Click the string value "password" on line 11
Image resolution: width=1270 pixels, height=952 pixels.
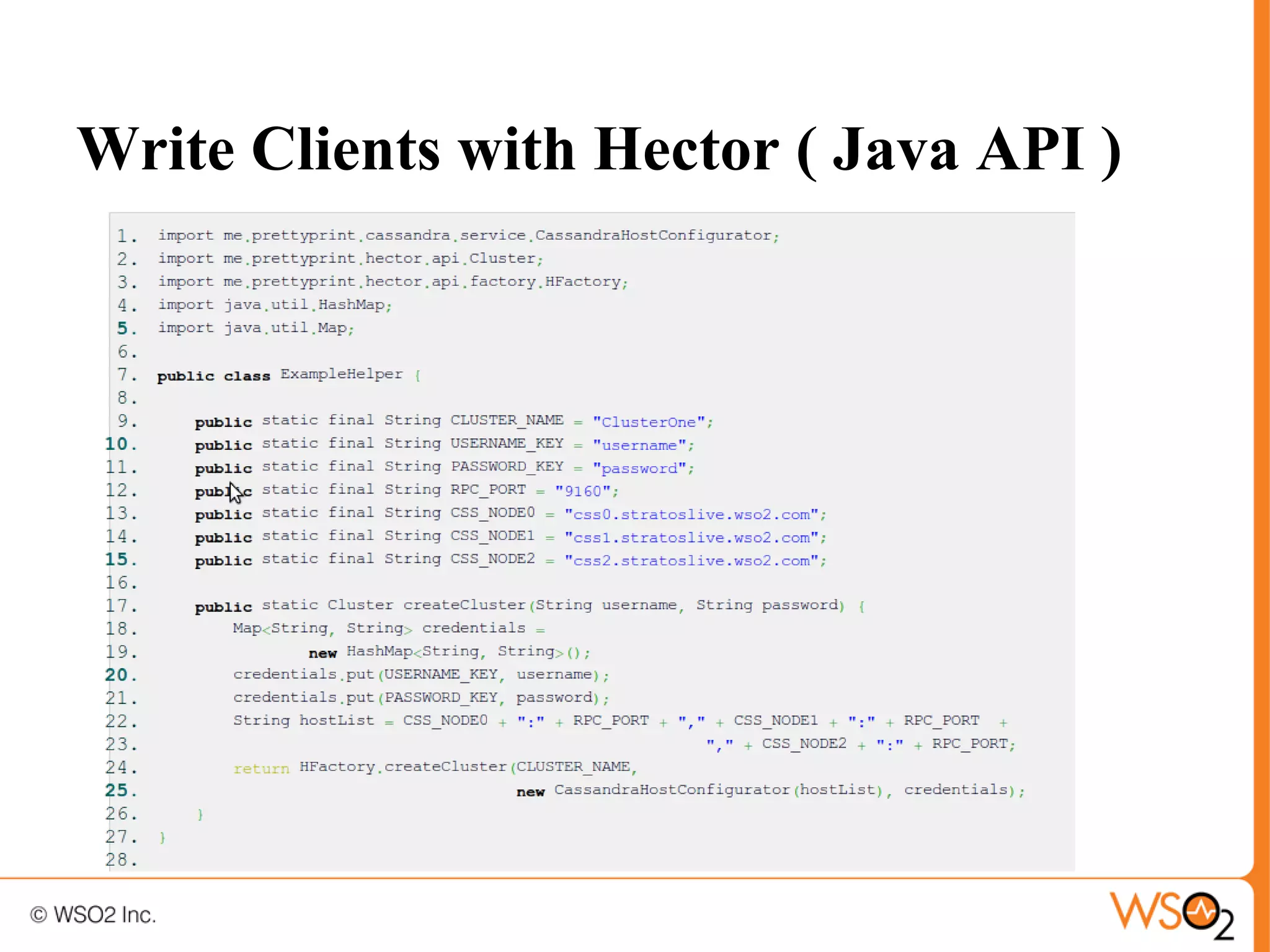coord(639,468)
